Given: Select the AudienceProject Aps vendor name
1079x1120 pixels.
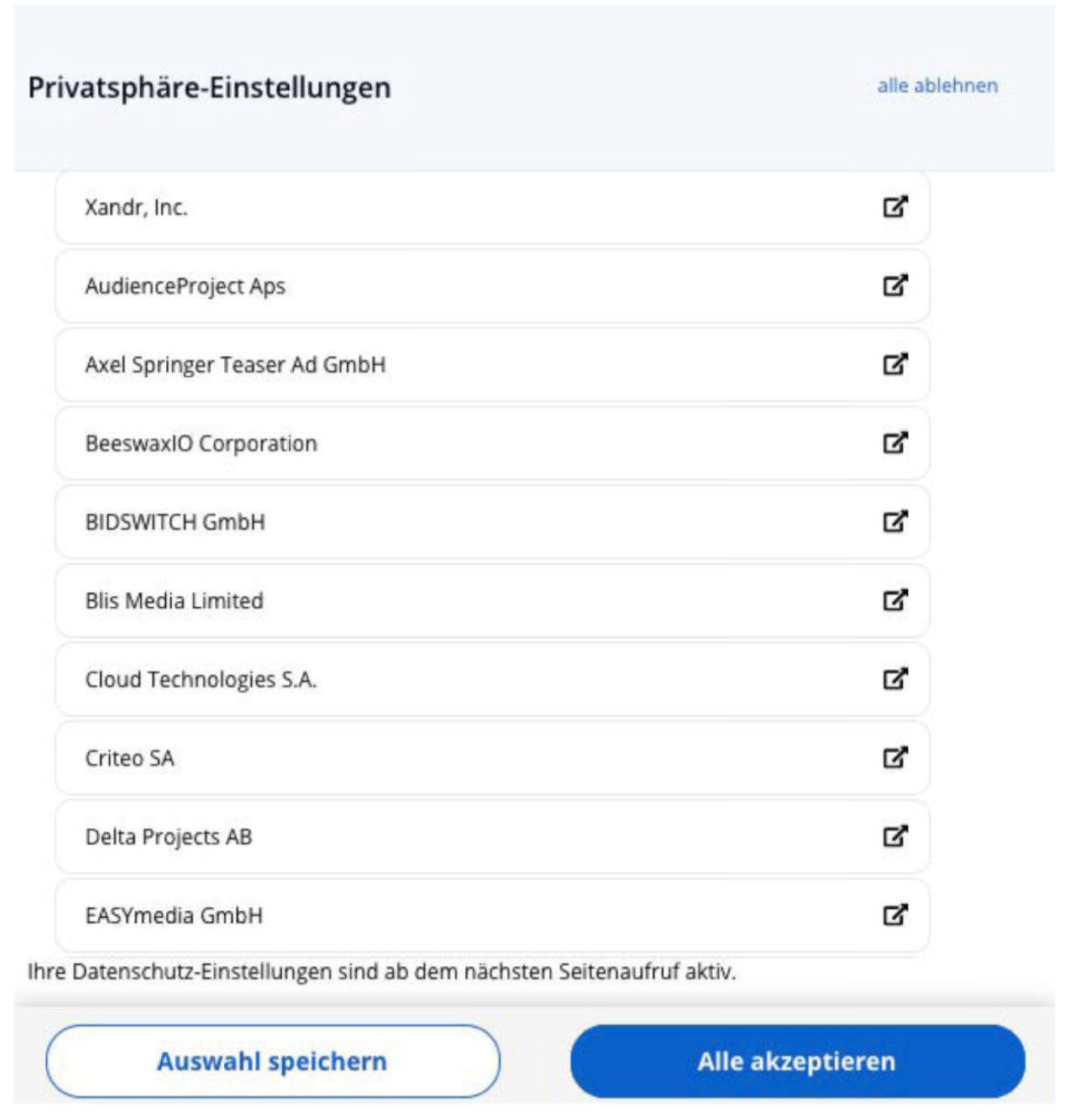Looking at the screenshot, I should tap(185, 286).
